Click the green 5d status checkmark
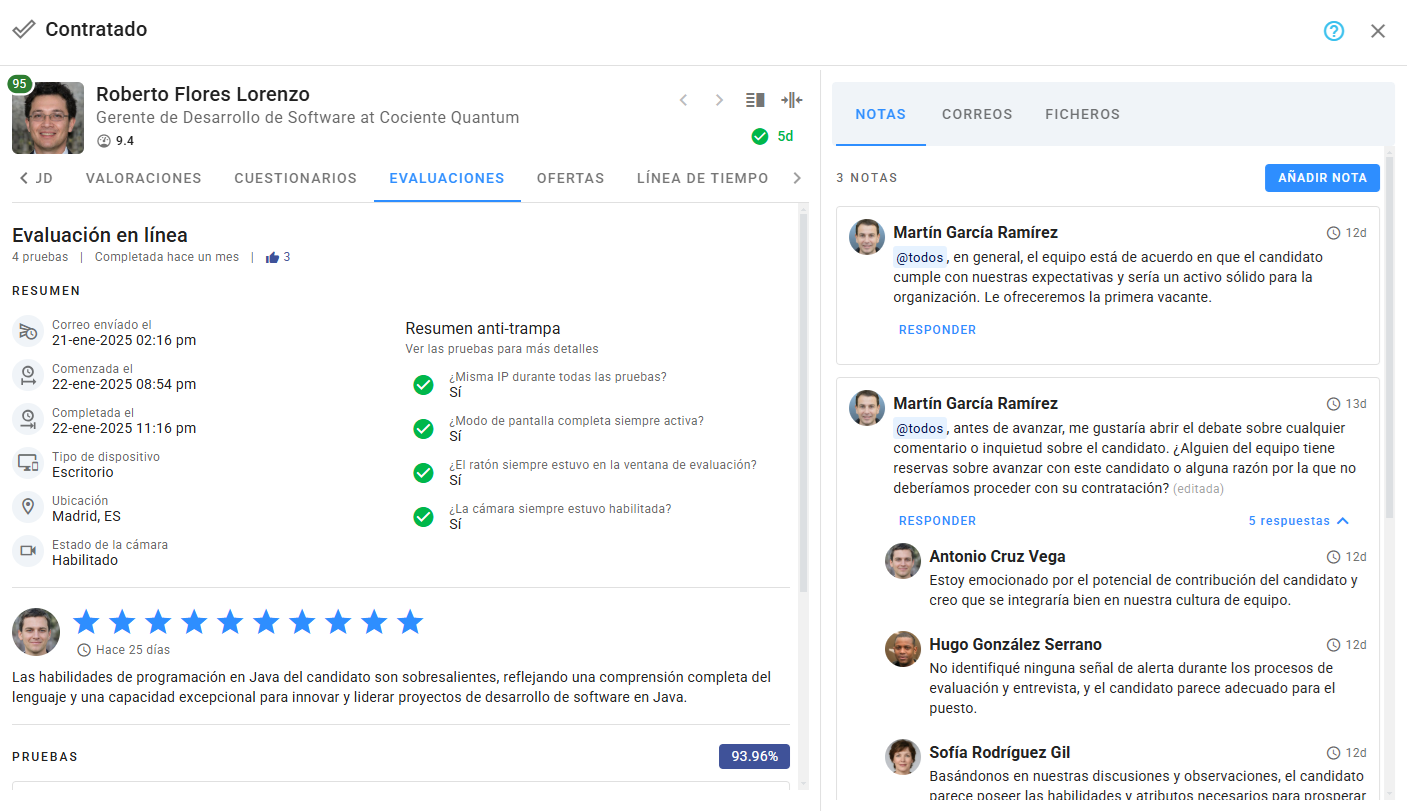 760,136
